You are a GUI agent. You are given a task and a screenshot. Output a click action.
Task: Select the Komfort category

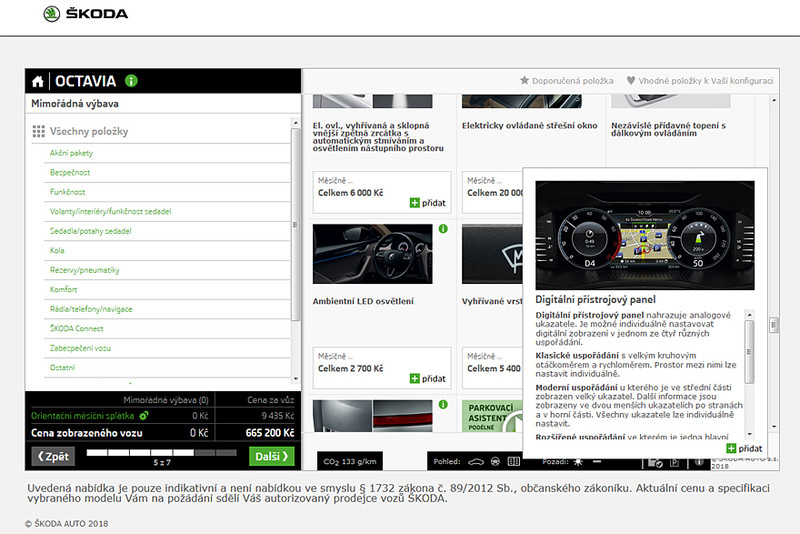pos(63,289)
